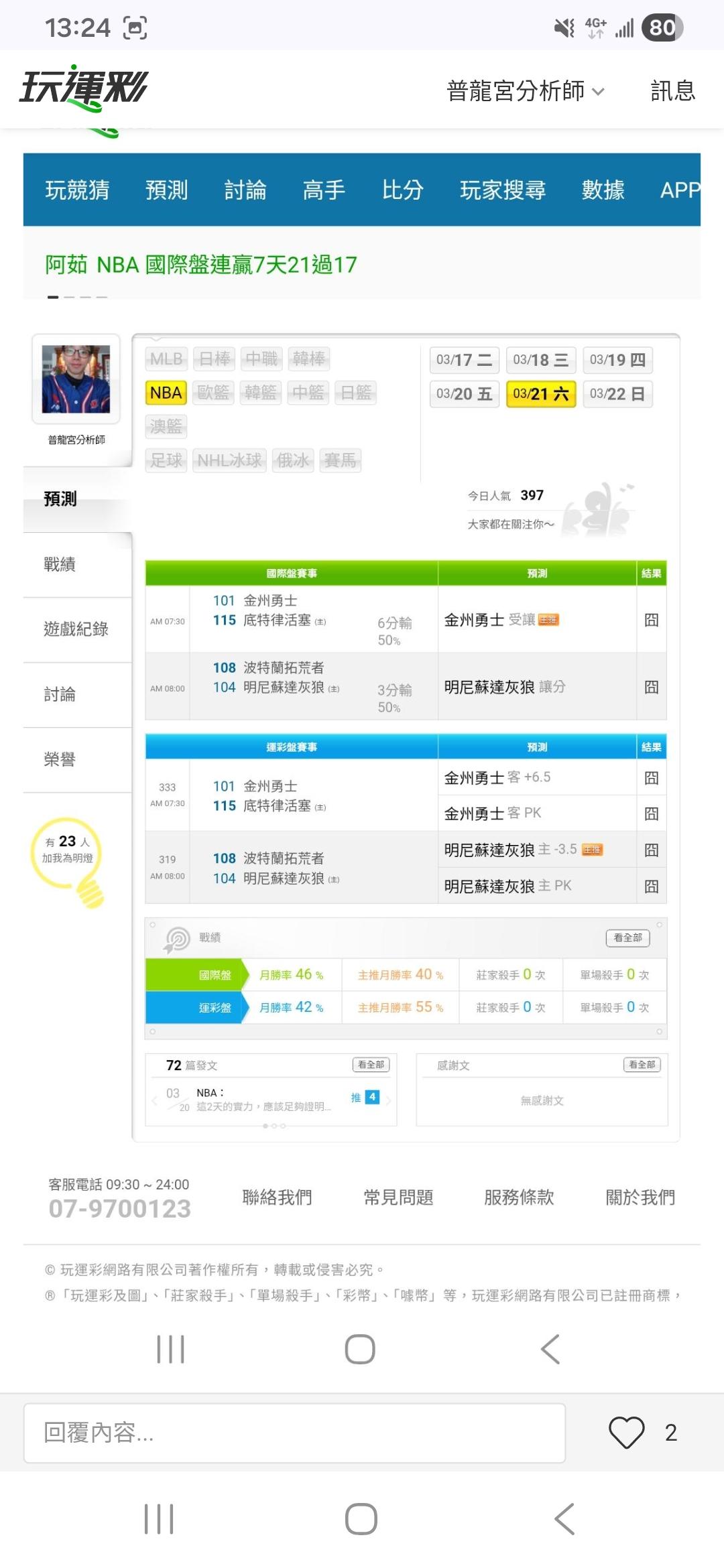Show previous post with left chevron

(155, 1100)
